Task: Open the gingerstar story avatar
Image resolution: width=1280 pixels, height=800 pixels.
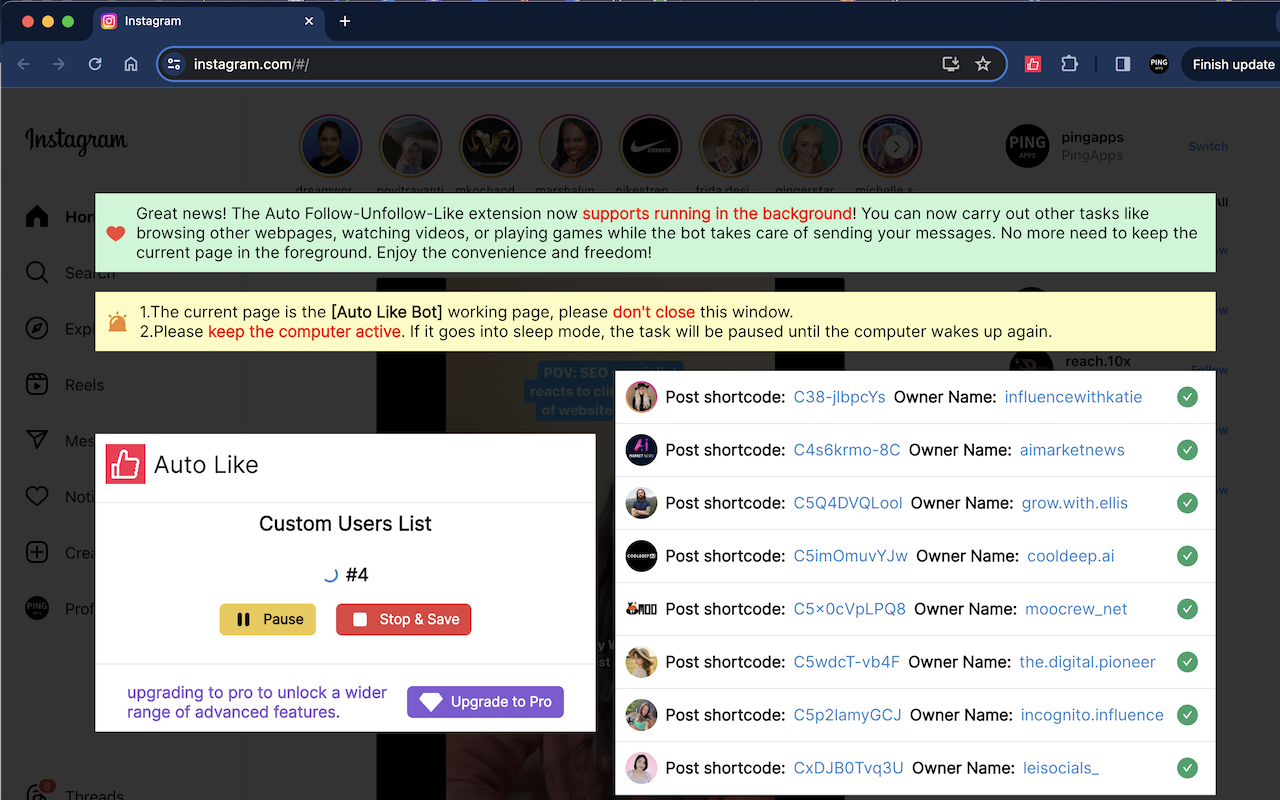Action: point(811,146)
